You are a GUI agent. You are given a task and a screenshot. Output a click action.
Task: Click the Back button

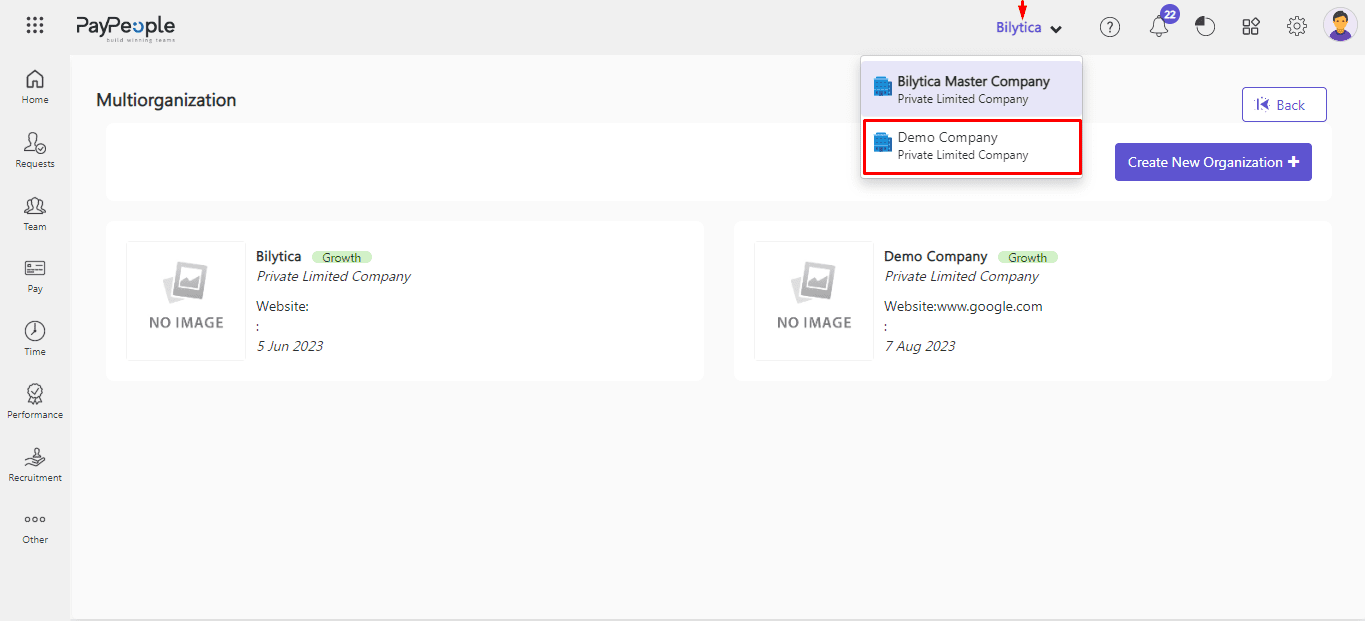coord(1283,105)
